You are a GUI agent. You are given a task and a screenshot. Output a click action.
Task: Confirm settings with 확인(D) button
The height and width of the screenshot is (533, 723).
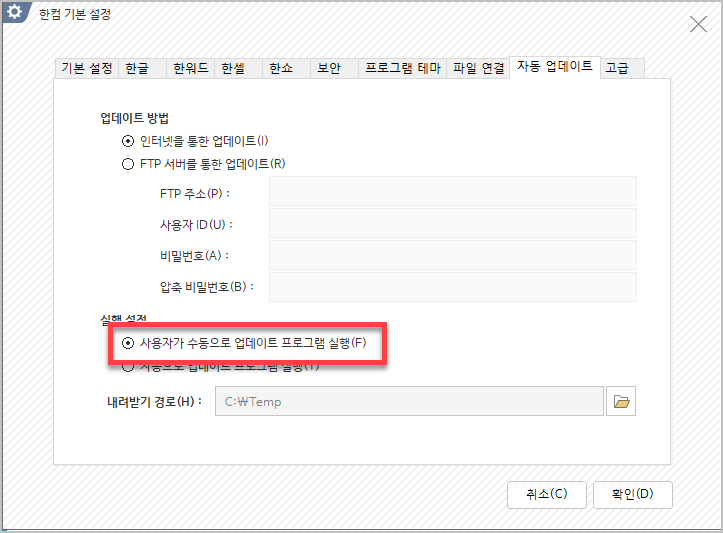pos(633,495)
